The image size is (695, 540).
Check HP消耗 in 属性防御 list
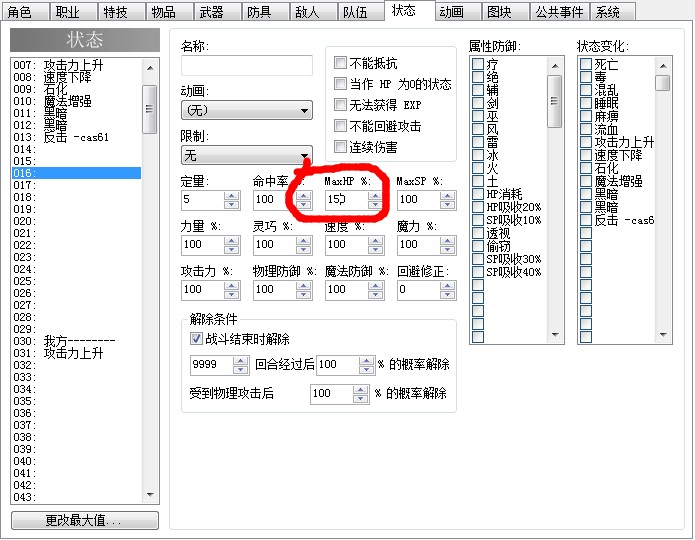(x=478, y=194)
